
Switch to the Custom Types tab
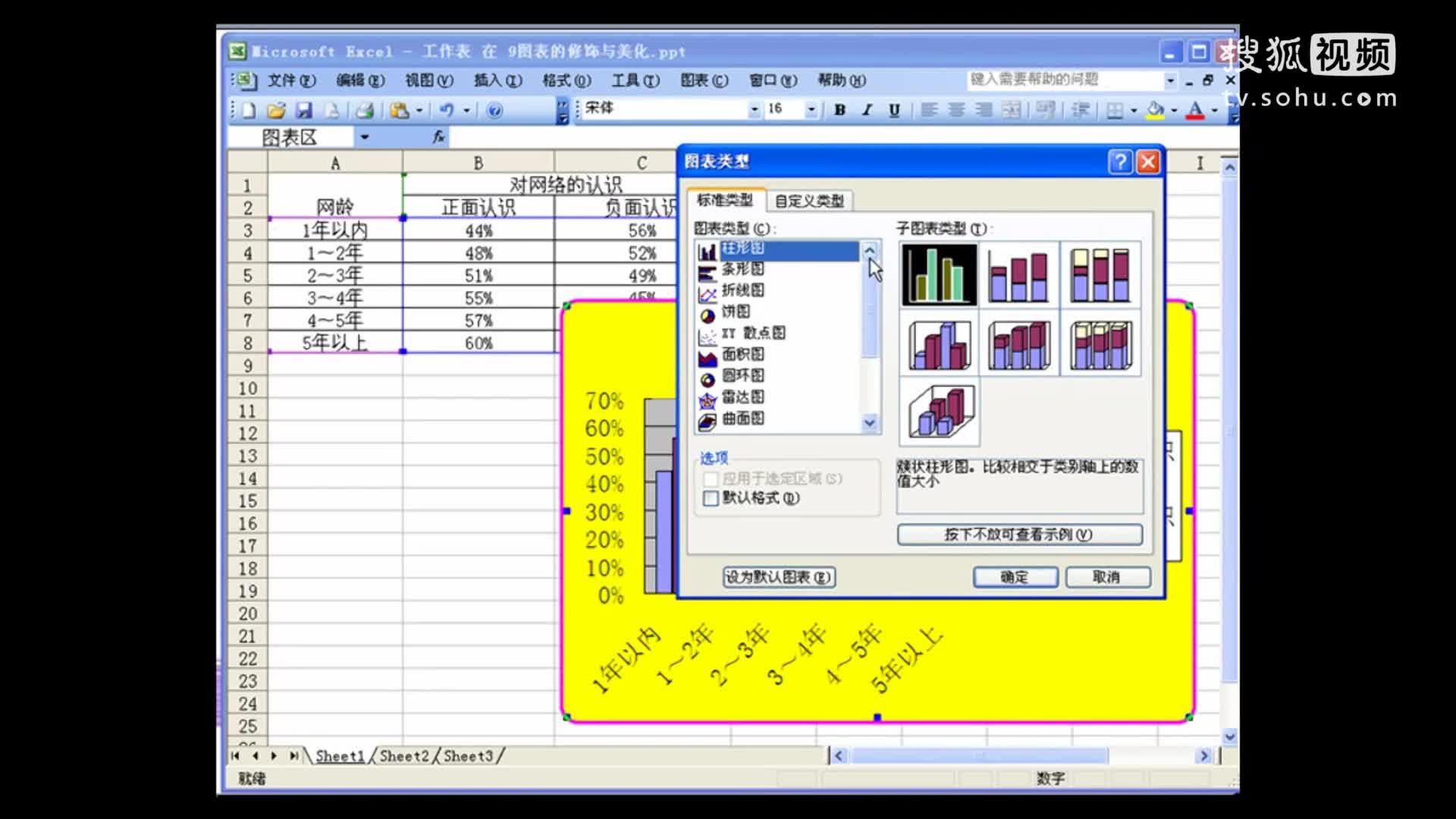pos(808,201)
